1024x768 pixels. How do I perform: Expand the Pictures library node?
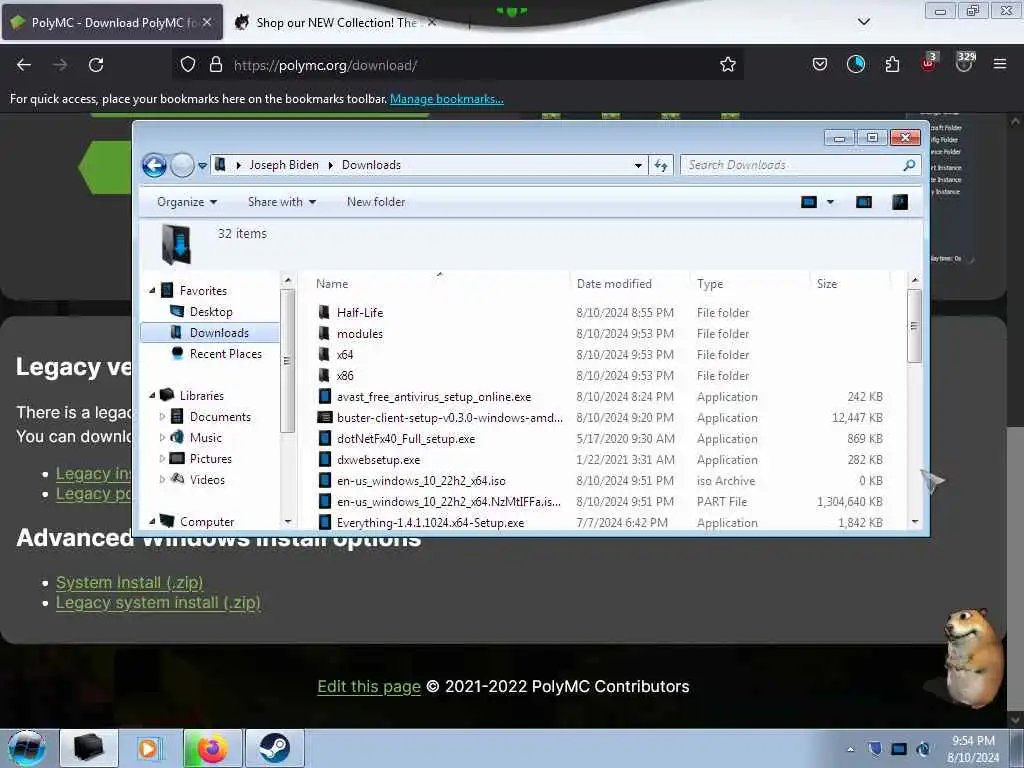pyautogui.click(x=162, y=458)
